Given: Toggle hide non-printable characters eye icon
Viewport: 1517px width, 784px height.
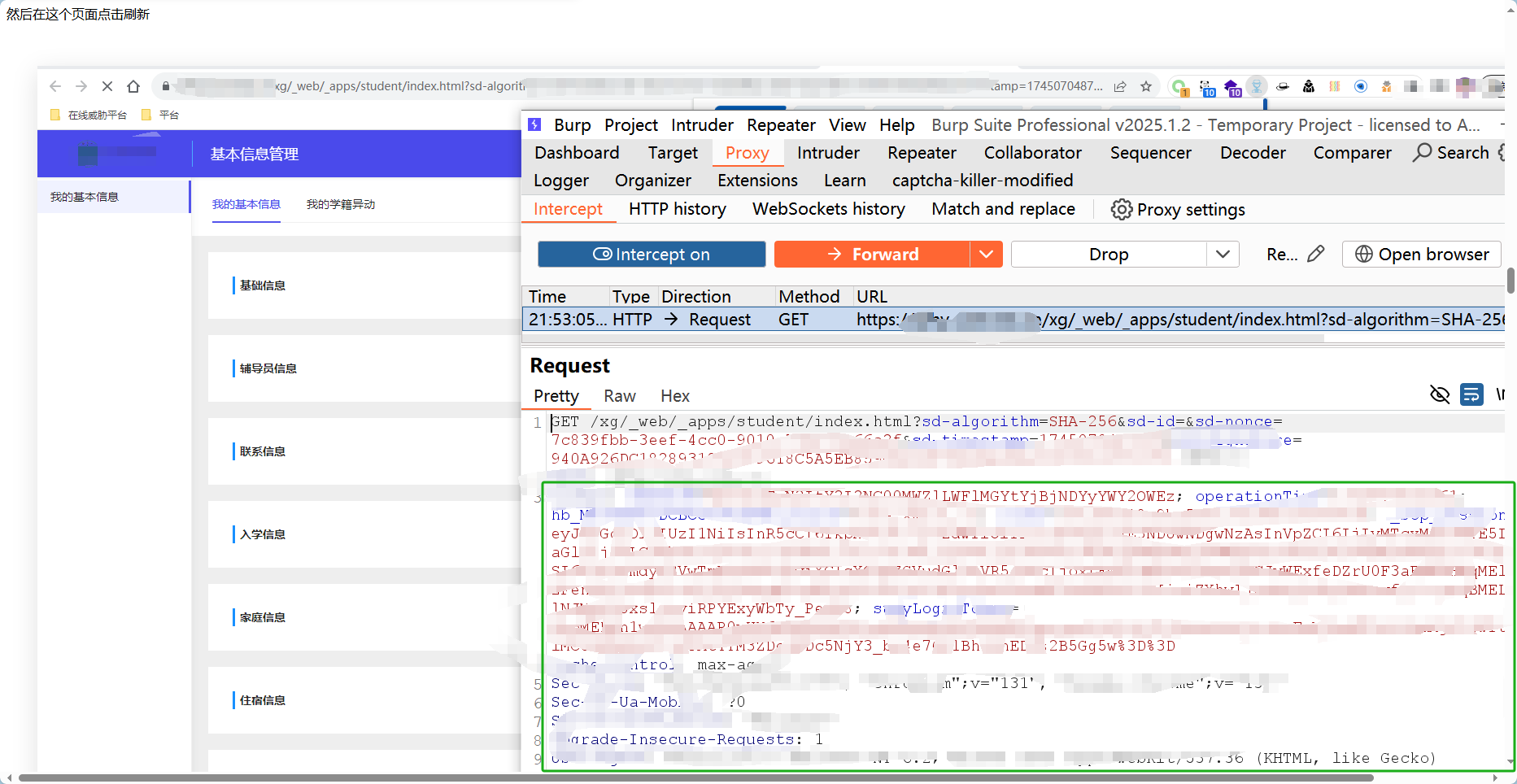Looking at the screenshot, I should point(1440,394).
